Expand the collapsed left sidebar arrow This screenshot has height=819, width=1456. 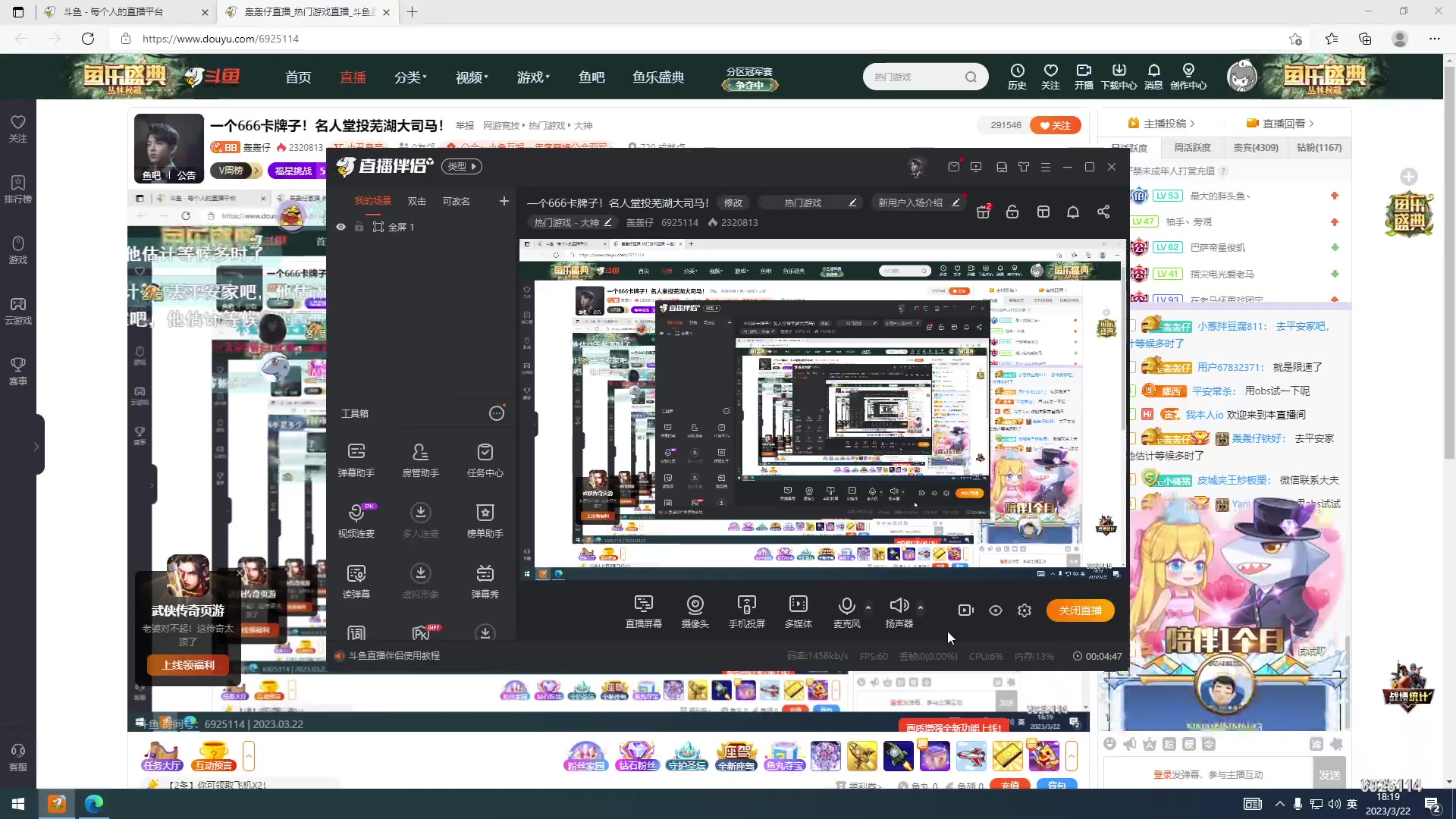coord(36,447)
